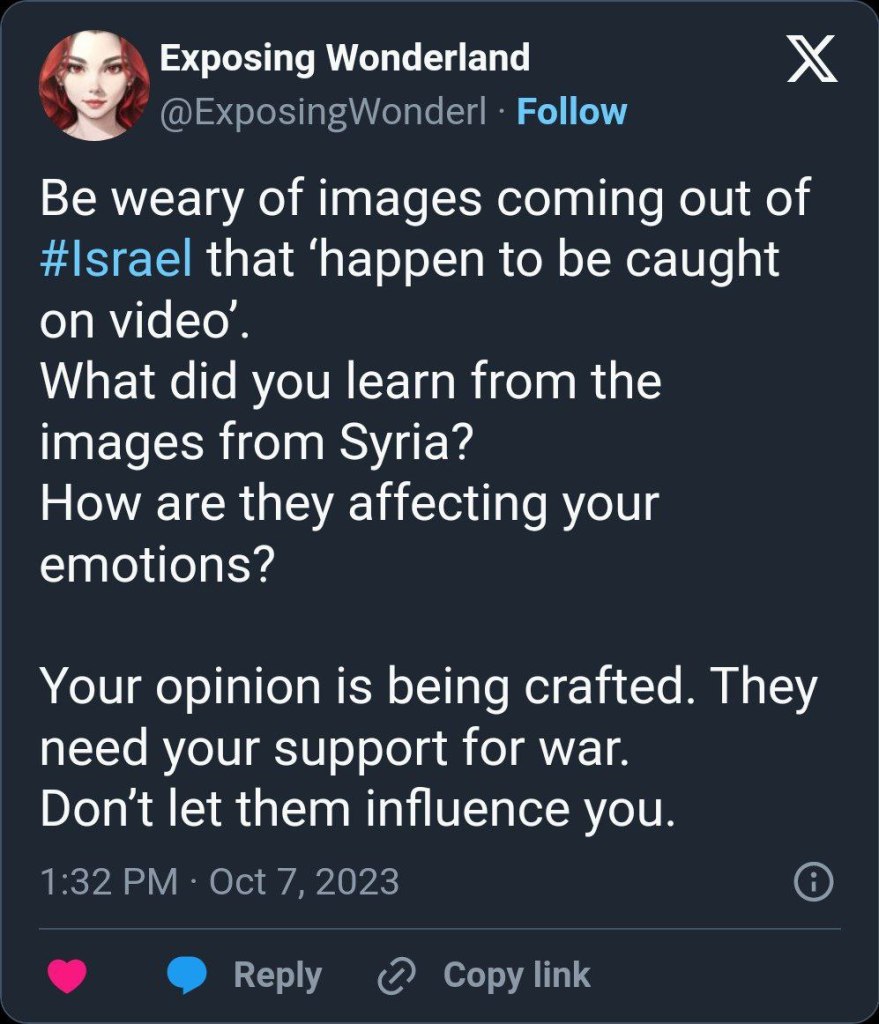
Task: Click the "How are they affecting" question line
Action: coord(350,502)
